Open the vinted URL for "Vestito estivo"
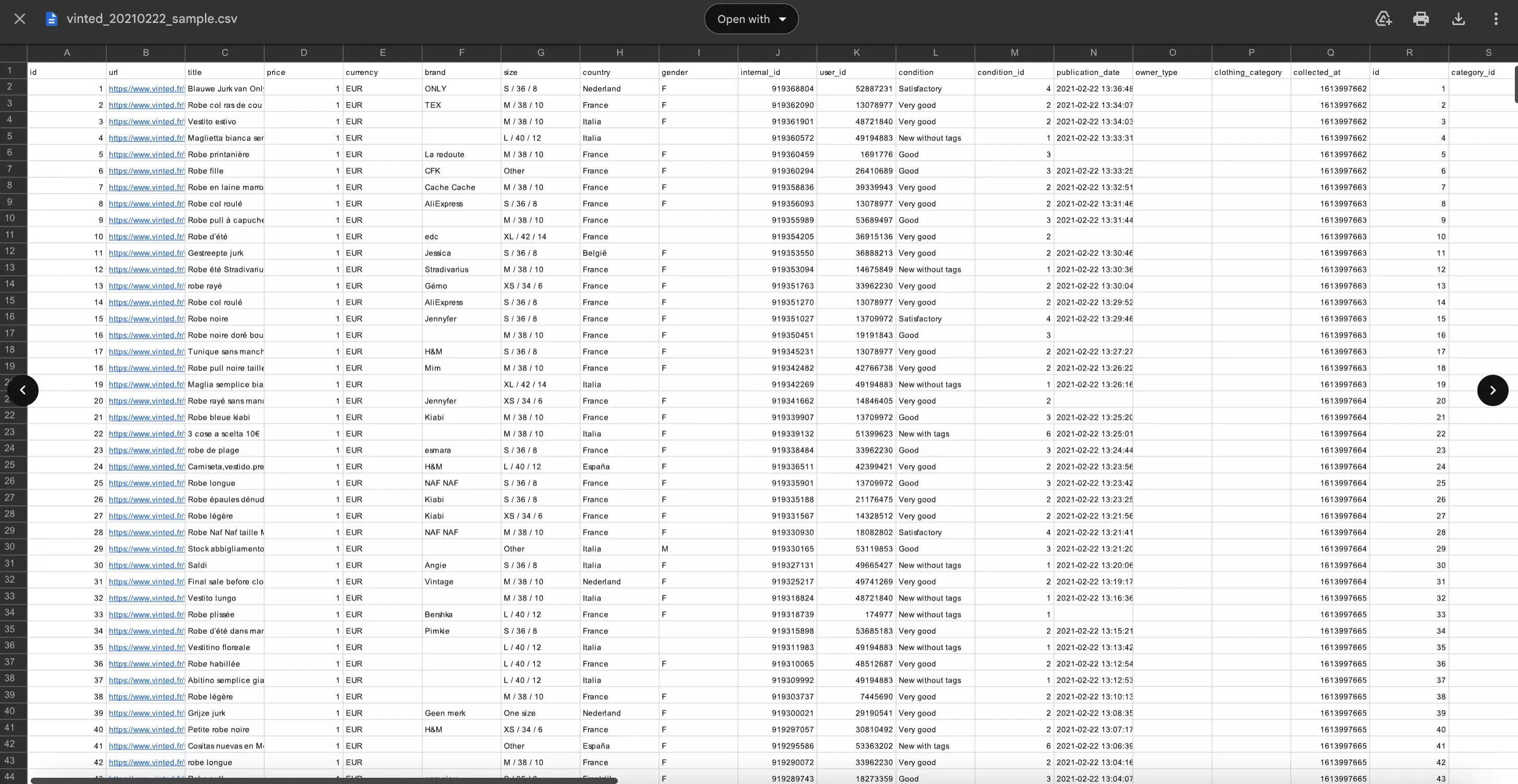1518x784 pixels. click(146, 121)
